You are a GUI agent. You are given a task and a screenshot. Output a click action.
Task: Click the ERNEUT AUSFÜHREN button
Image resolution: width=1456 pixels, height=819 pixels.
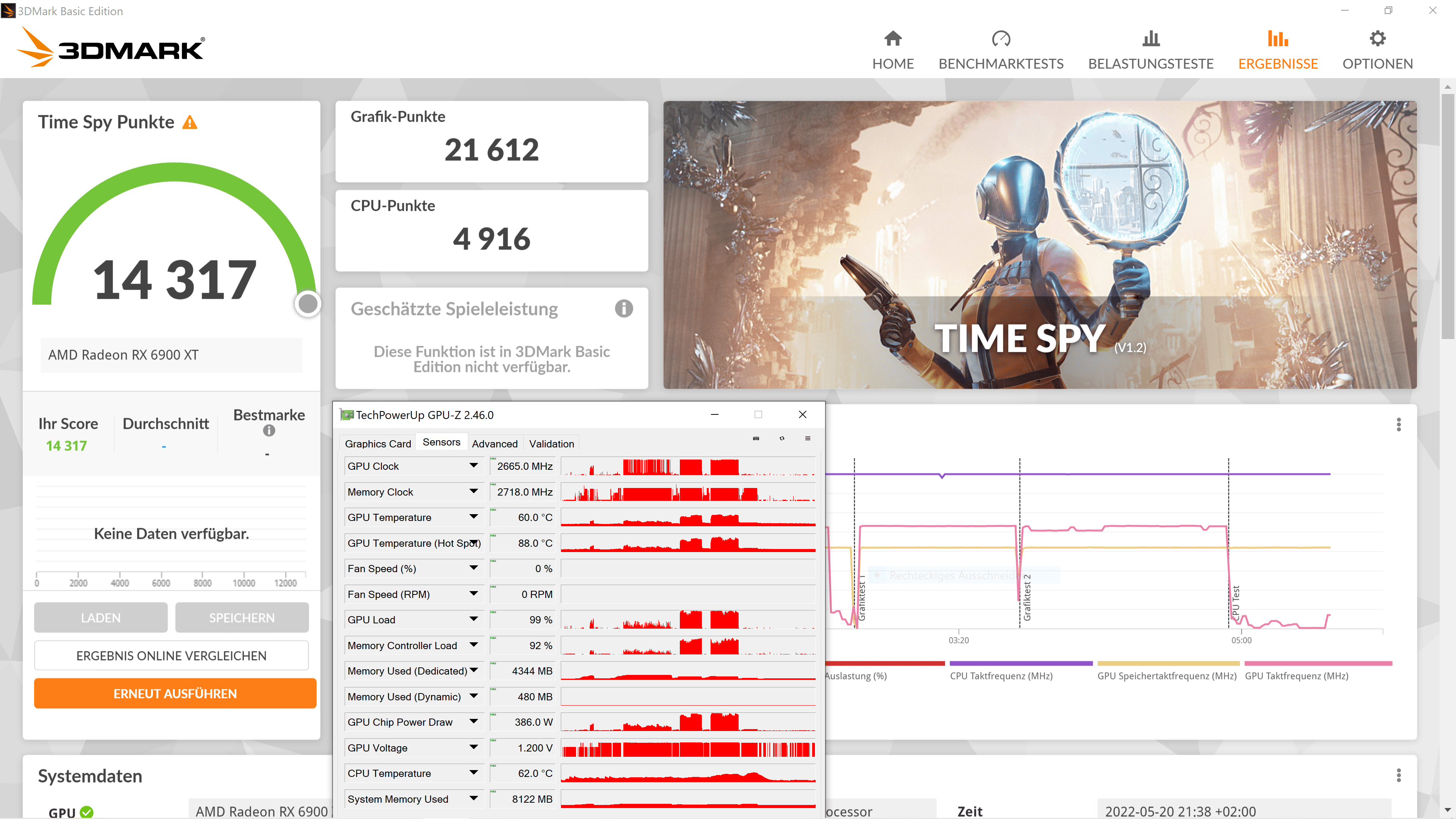(175, 693)
